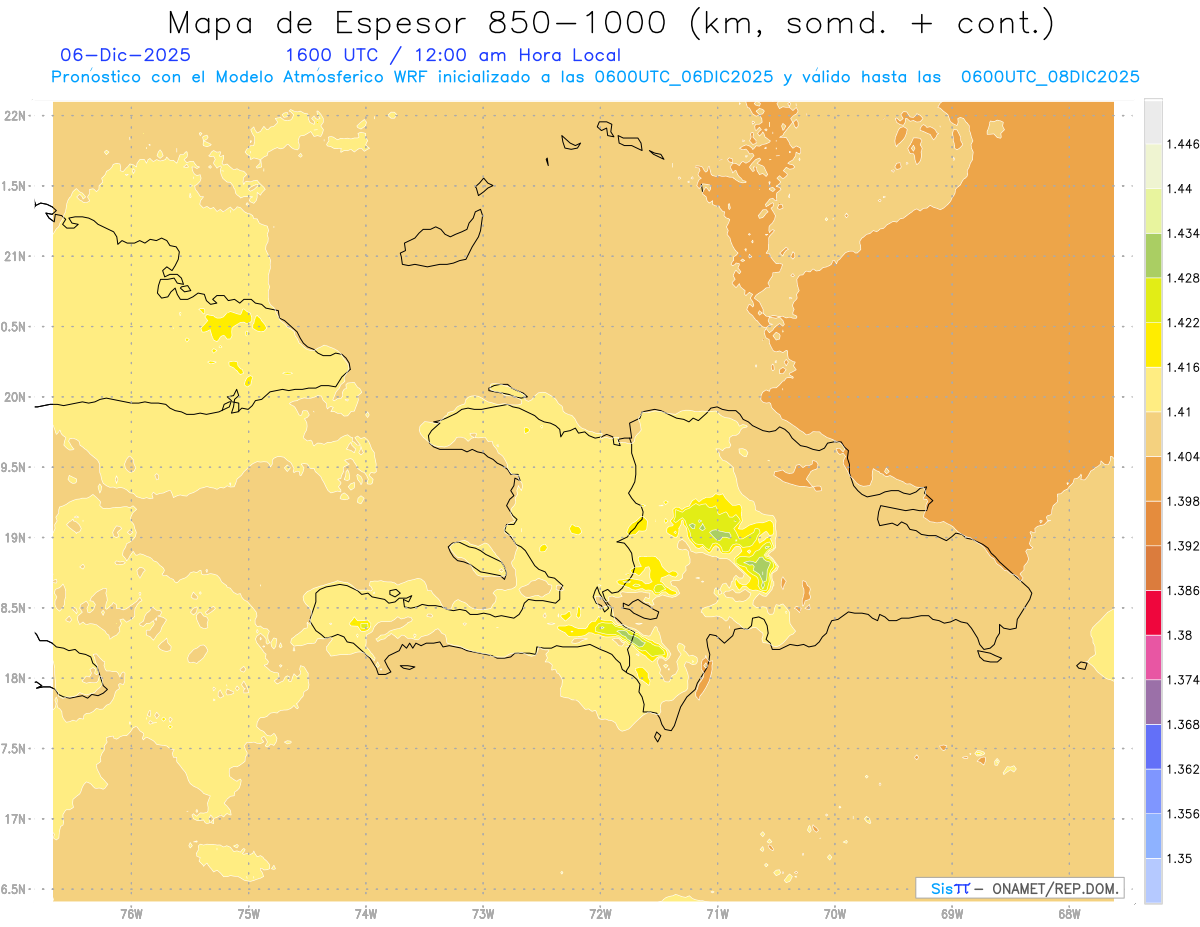Screen dimensions: 1200x927
Task: Click the red legend swatch between 1.38 and 1.386
Action: pyautogui.click(x=1153, y=612)
